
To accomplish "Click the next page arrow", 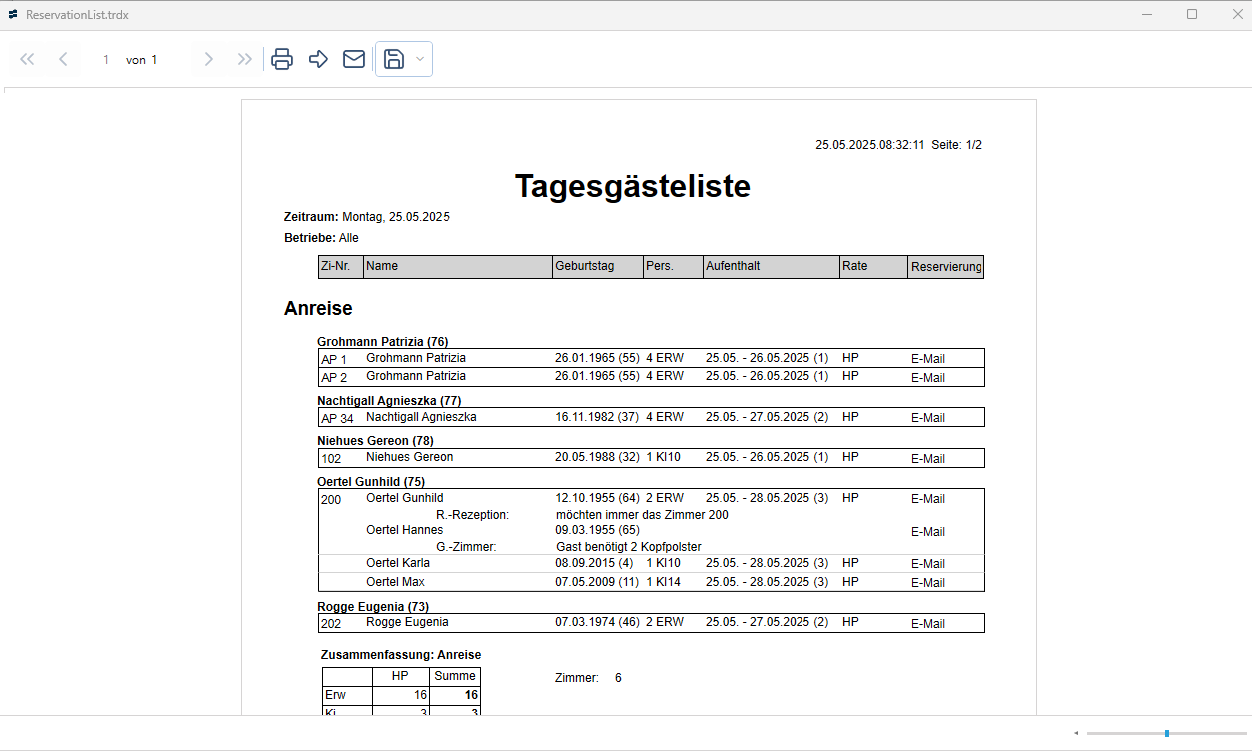I will 208,59.
